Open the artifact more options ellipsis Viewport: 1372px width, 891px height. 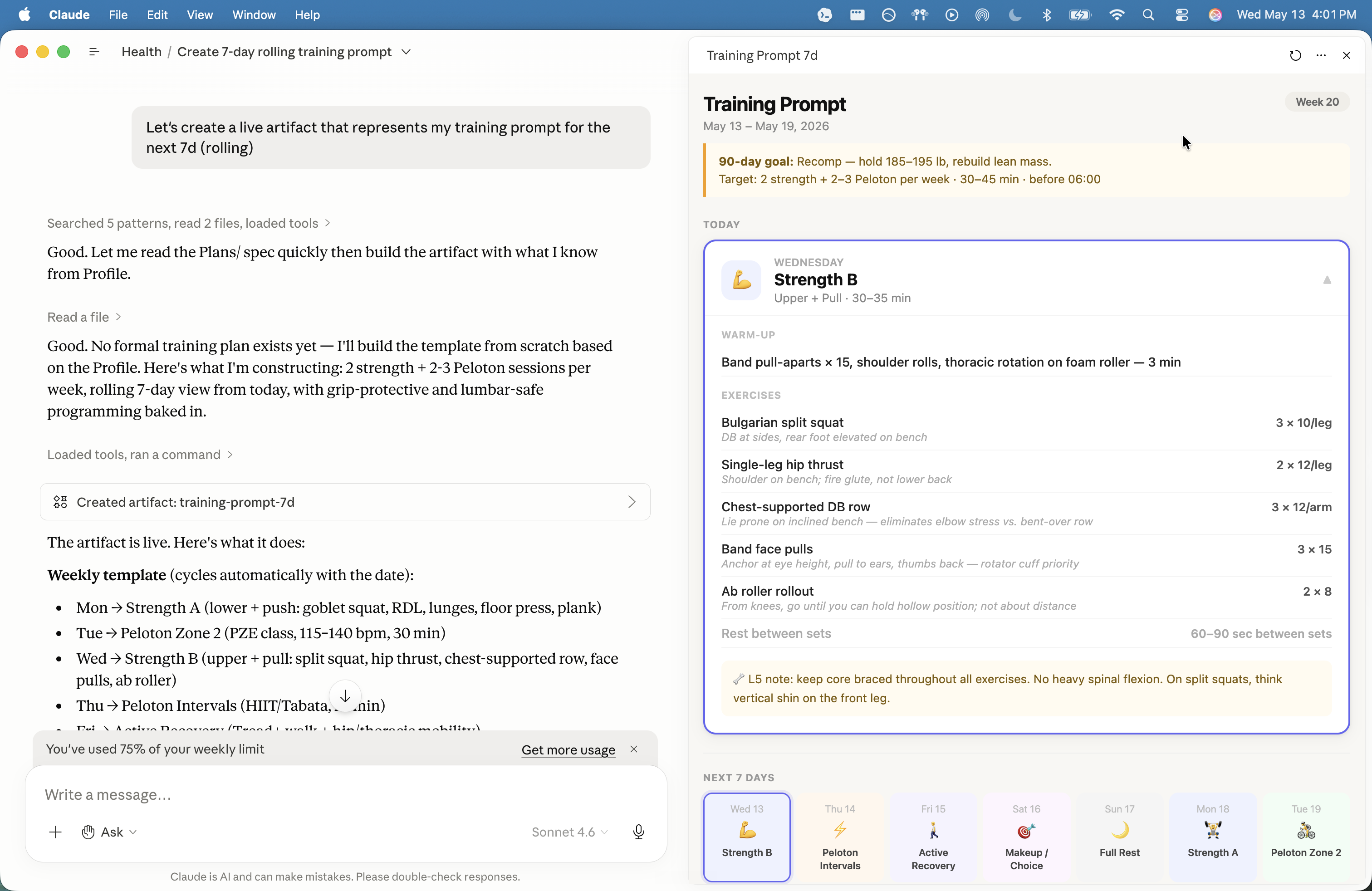pos(1321,55)
